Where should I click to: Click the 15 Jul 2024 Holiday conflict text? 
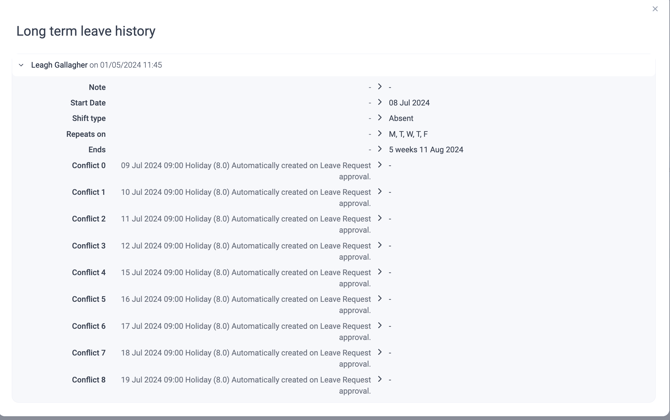tap(246, 278)
